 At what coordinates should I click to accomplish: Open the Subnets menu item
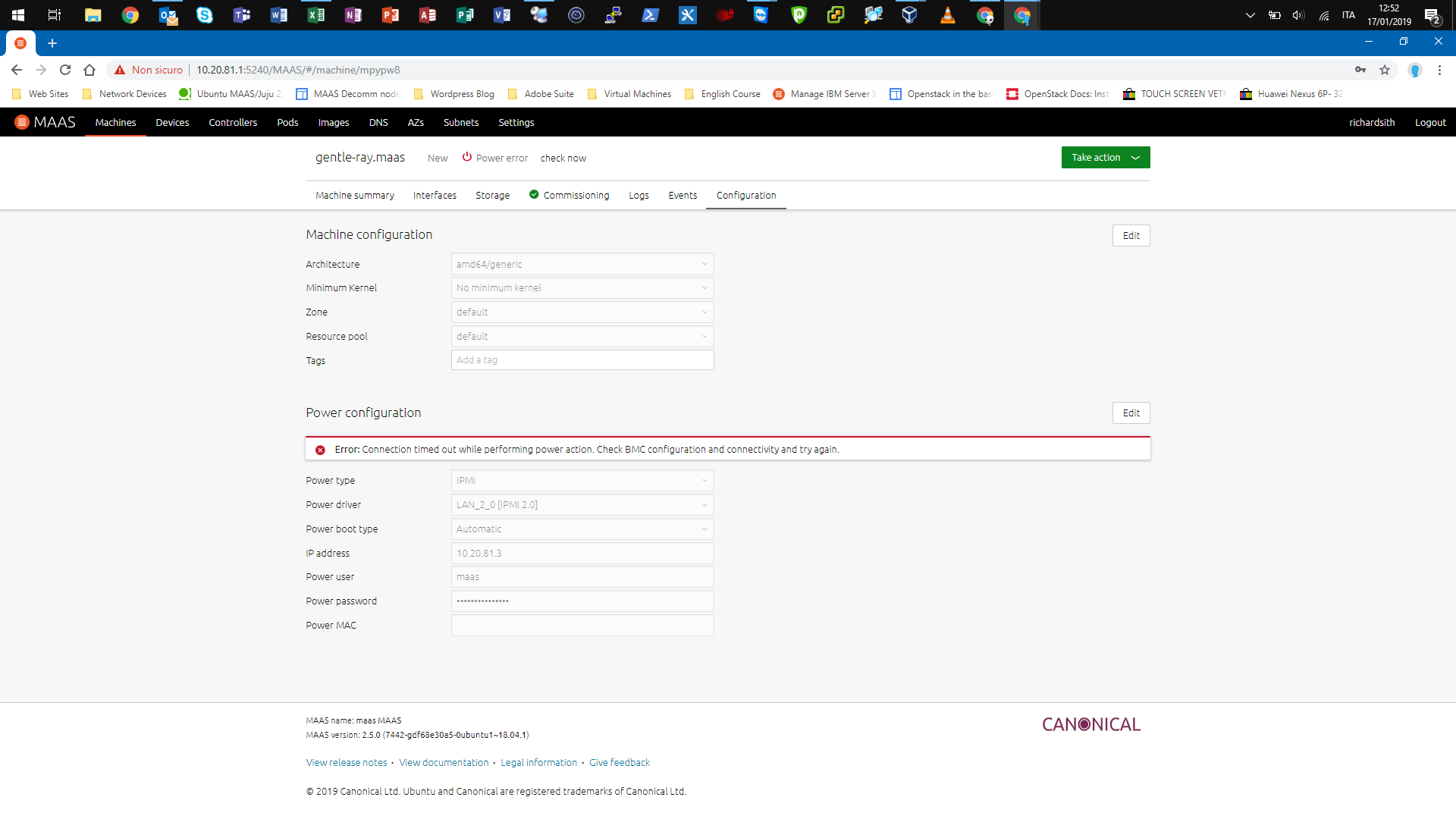tap(461, 123)
